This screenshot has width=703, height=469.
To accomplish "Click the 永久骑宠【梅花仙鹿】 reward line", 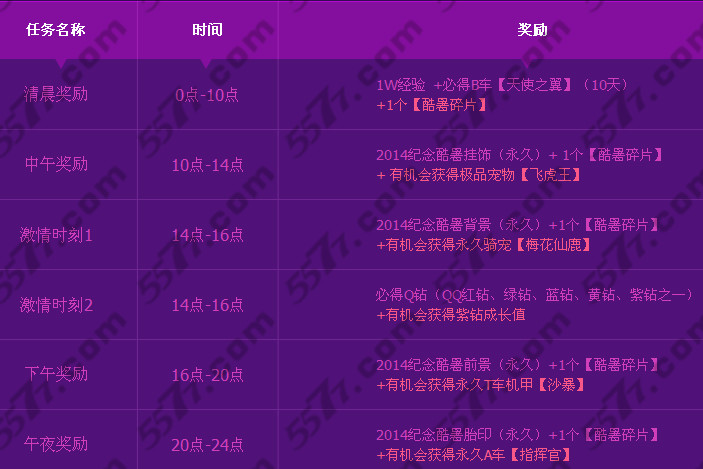I will pos(484,245).
